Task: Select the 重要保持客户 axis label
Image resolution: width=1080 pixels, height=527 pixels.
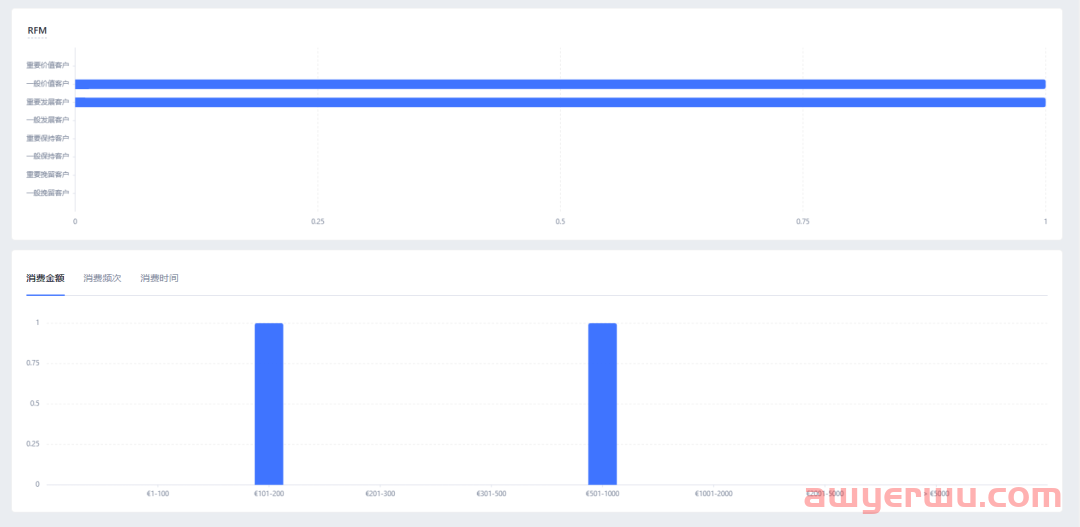Action: [x=48, y=138]
